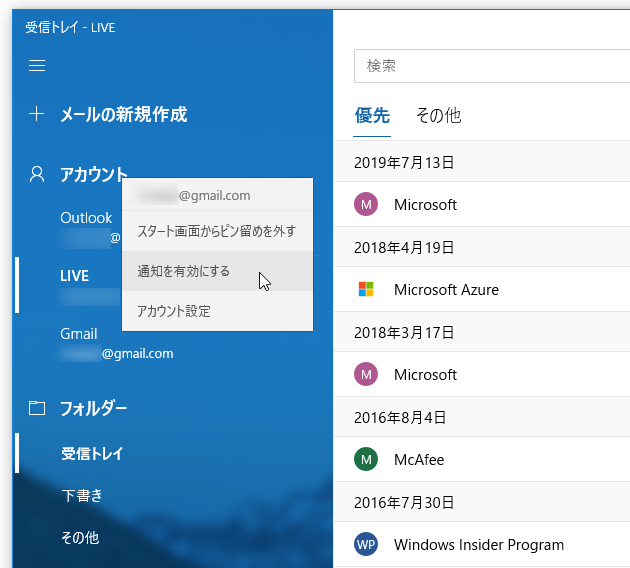Screen dimensions: 630x568
Task: Click Microsoft avatar under 2019年7月13日
Action: point(366,204)
